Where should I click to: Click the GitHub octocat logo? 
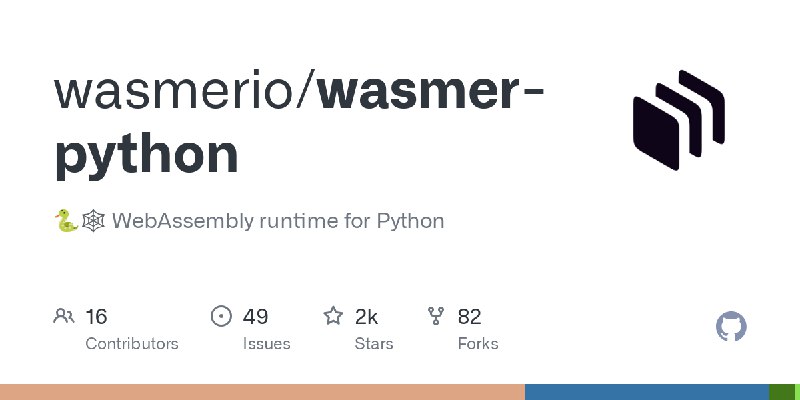click(731, 326)
